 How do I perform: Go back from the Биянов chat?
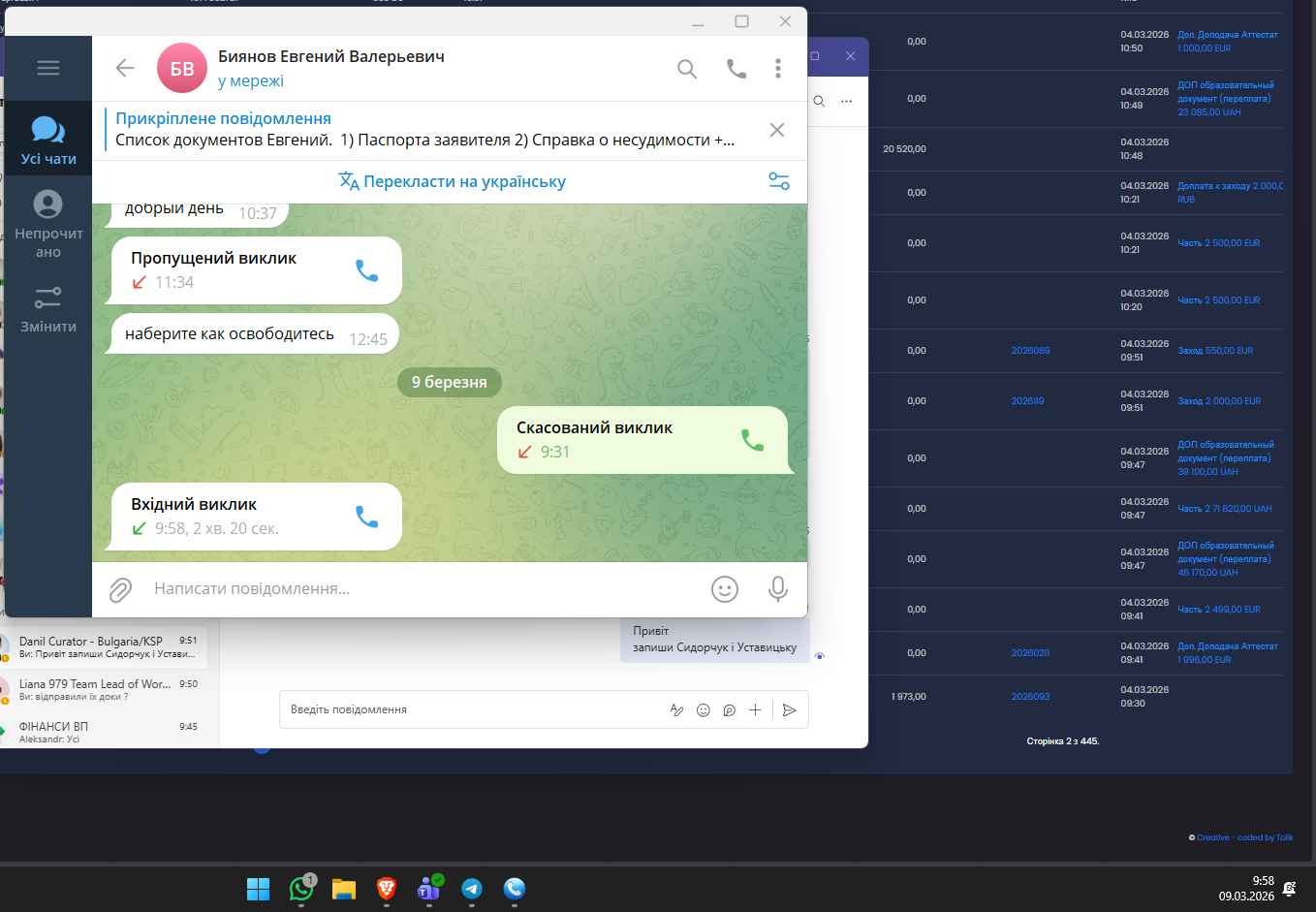pos(124,68)
